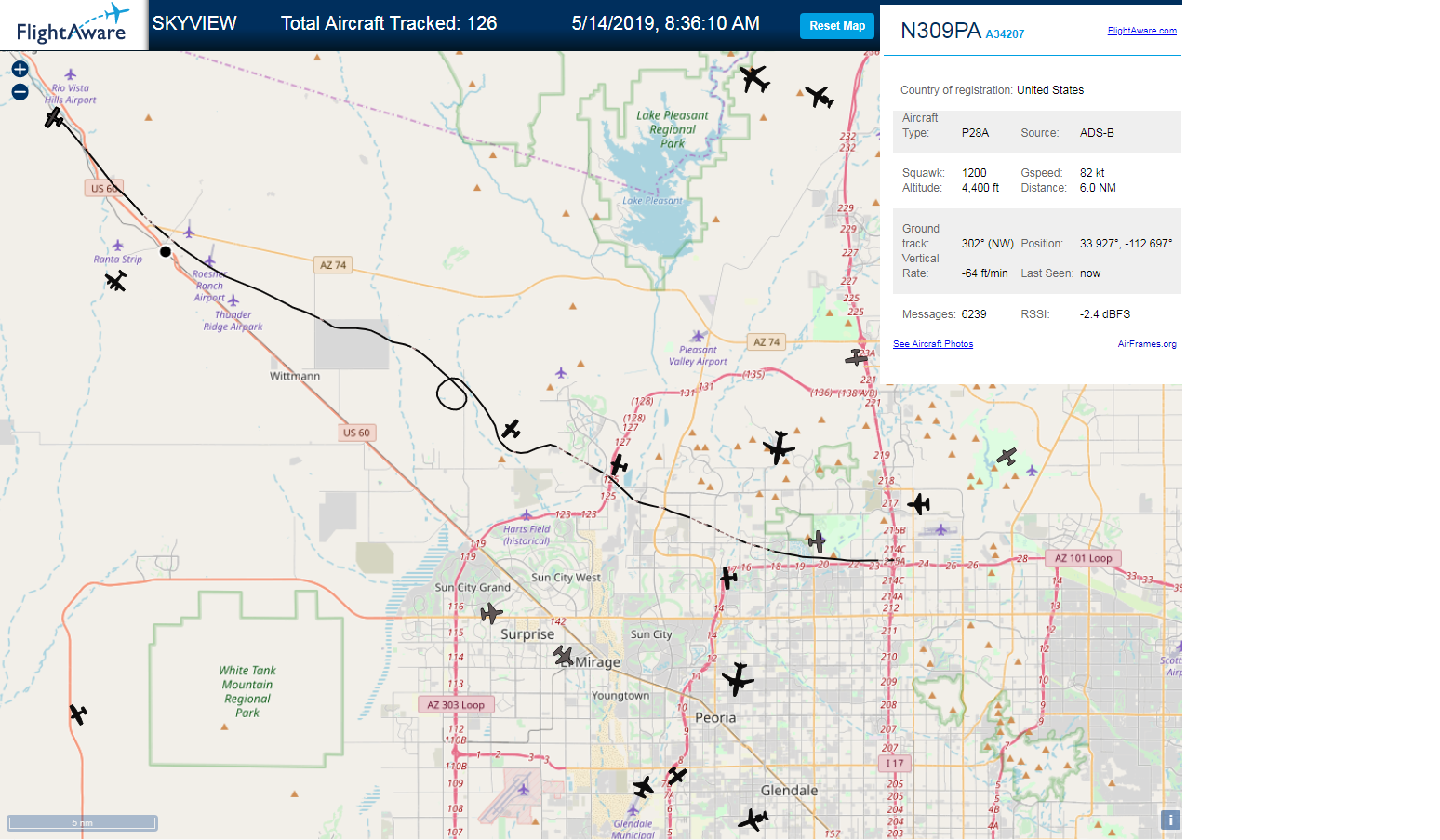
Task: Select the large aircraft near exit 219
Action: point(779,447)
